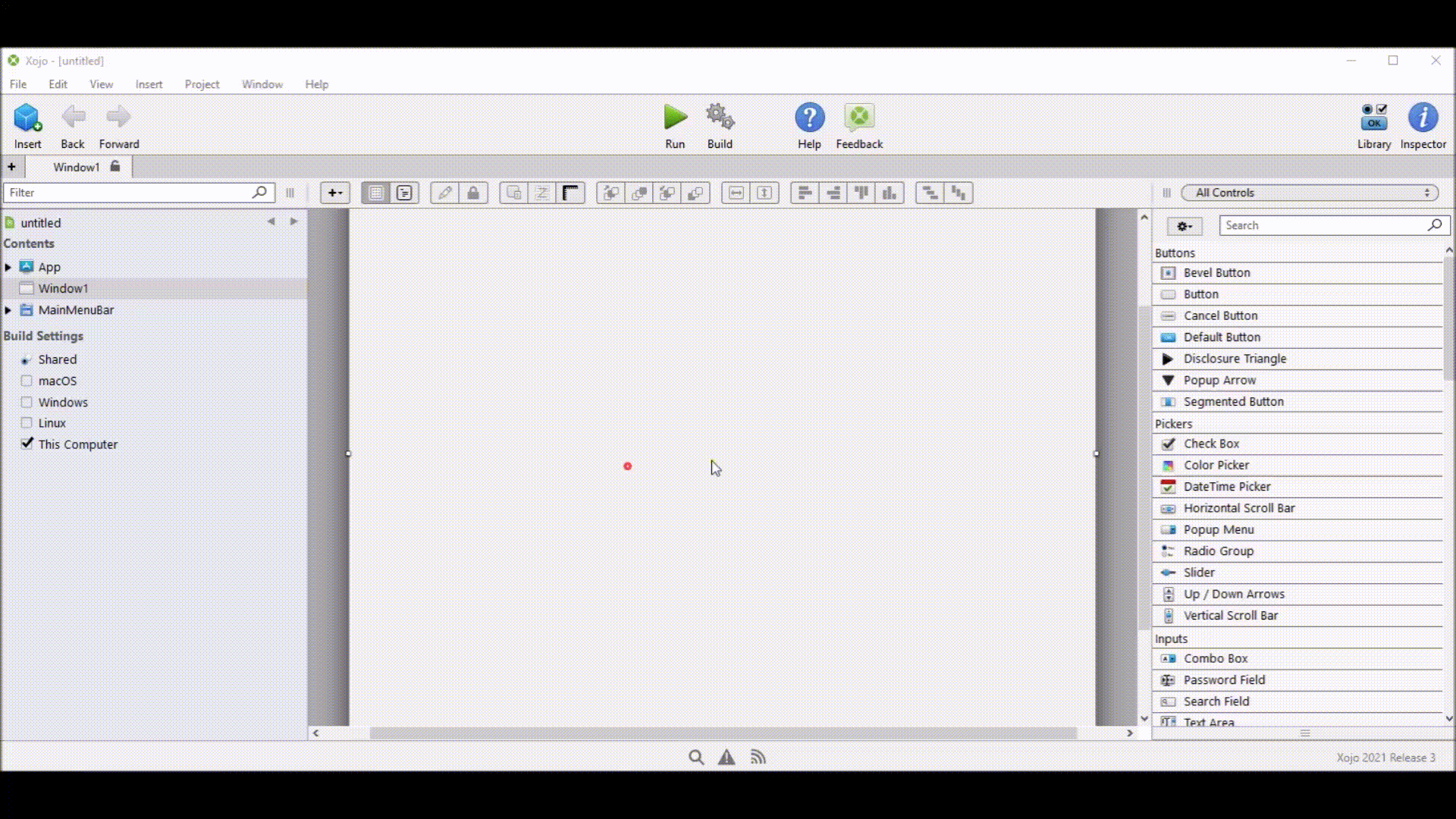Click the Slider control in Pickers
The image size is (1456, 819).
pos(1199,571)
